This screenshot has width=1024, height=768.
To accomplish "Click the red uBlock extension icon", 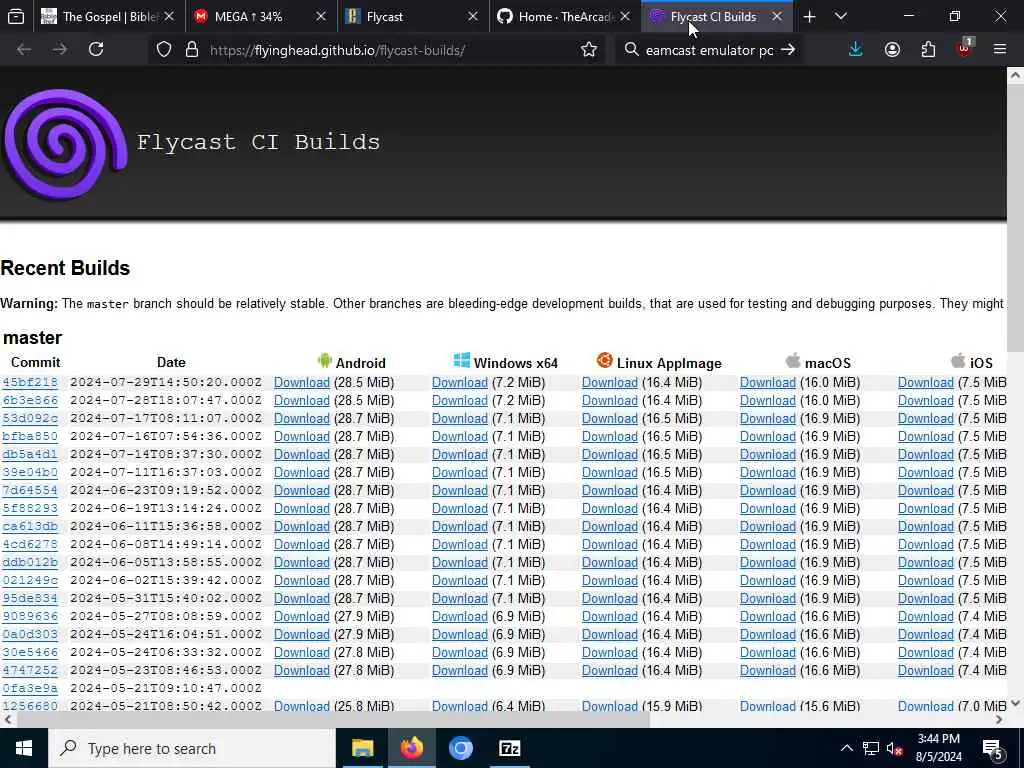I will 965,48.
